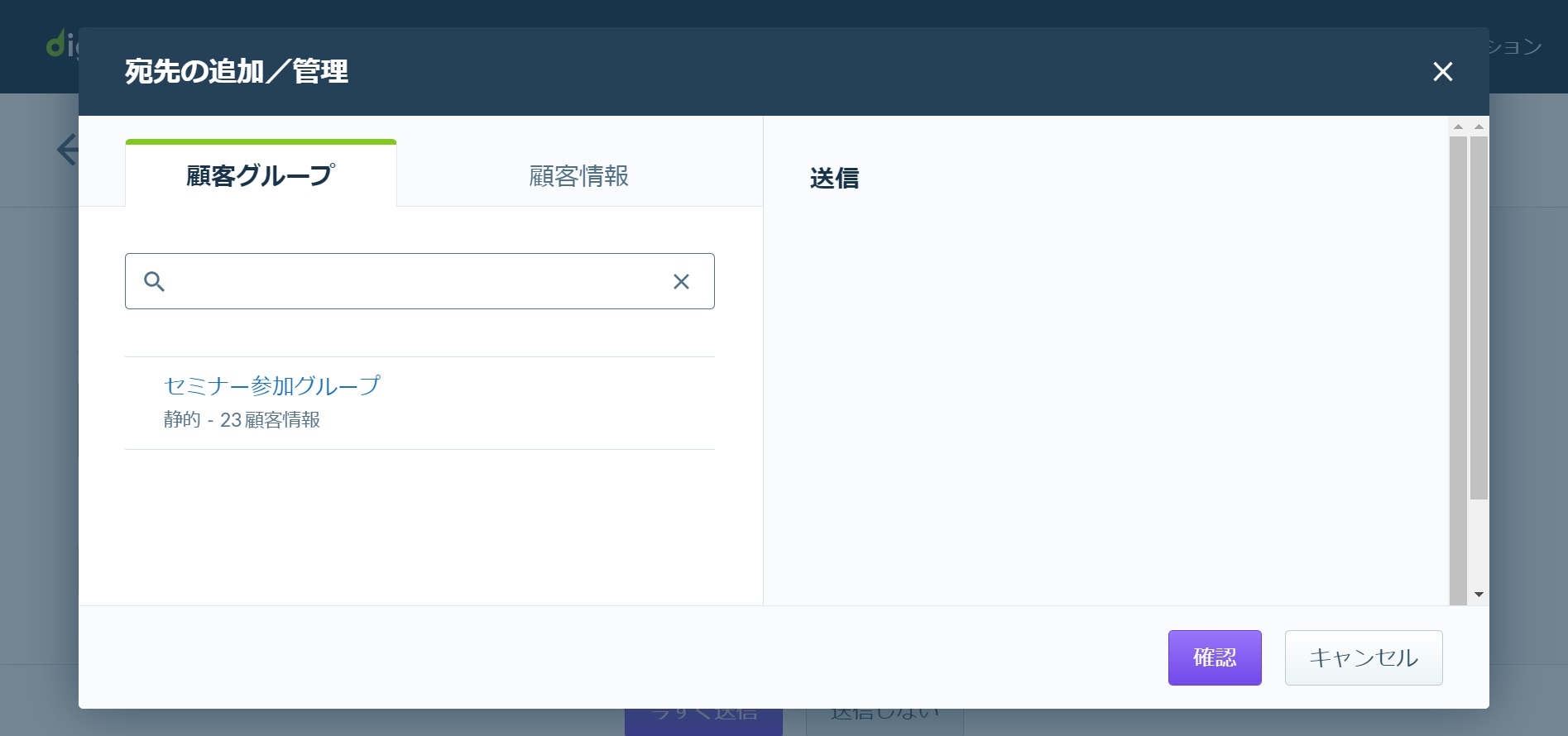
Task: Click the back arrow behind dialog
Action: coord(67,150)
